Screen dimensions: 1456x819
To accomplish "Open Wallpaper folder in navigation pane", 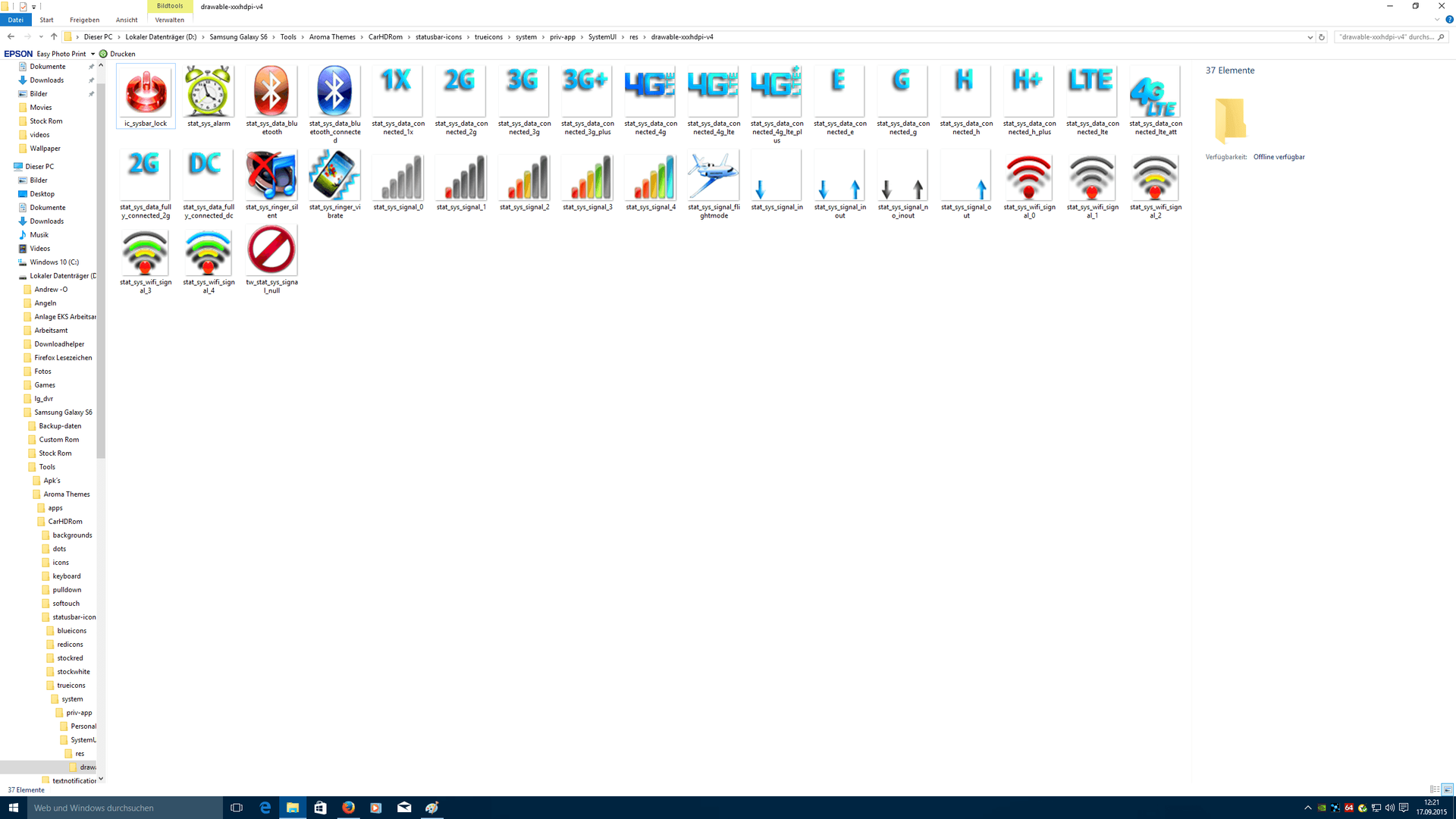I will click(x=45, y=149).
